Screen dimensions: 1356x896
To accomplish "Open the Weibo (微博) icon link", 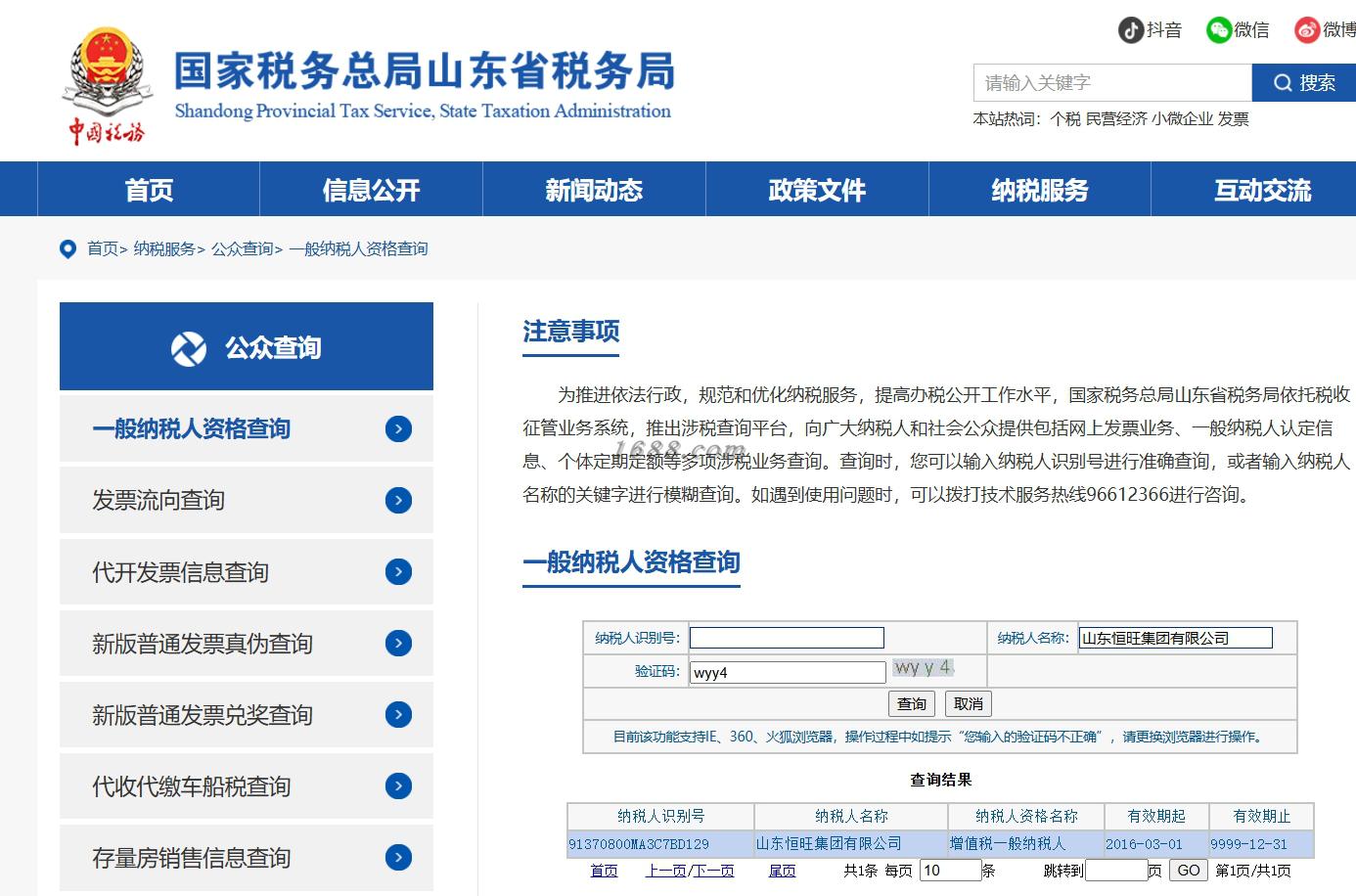I will 1307,30.
